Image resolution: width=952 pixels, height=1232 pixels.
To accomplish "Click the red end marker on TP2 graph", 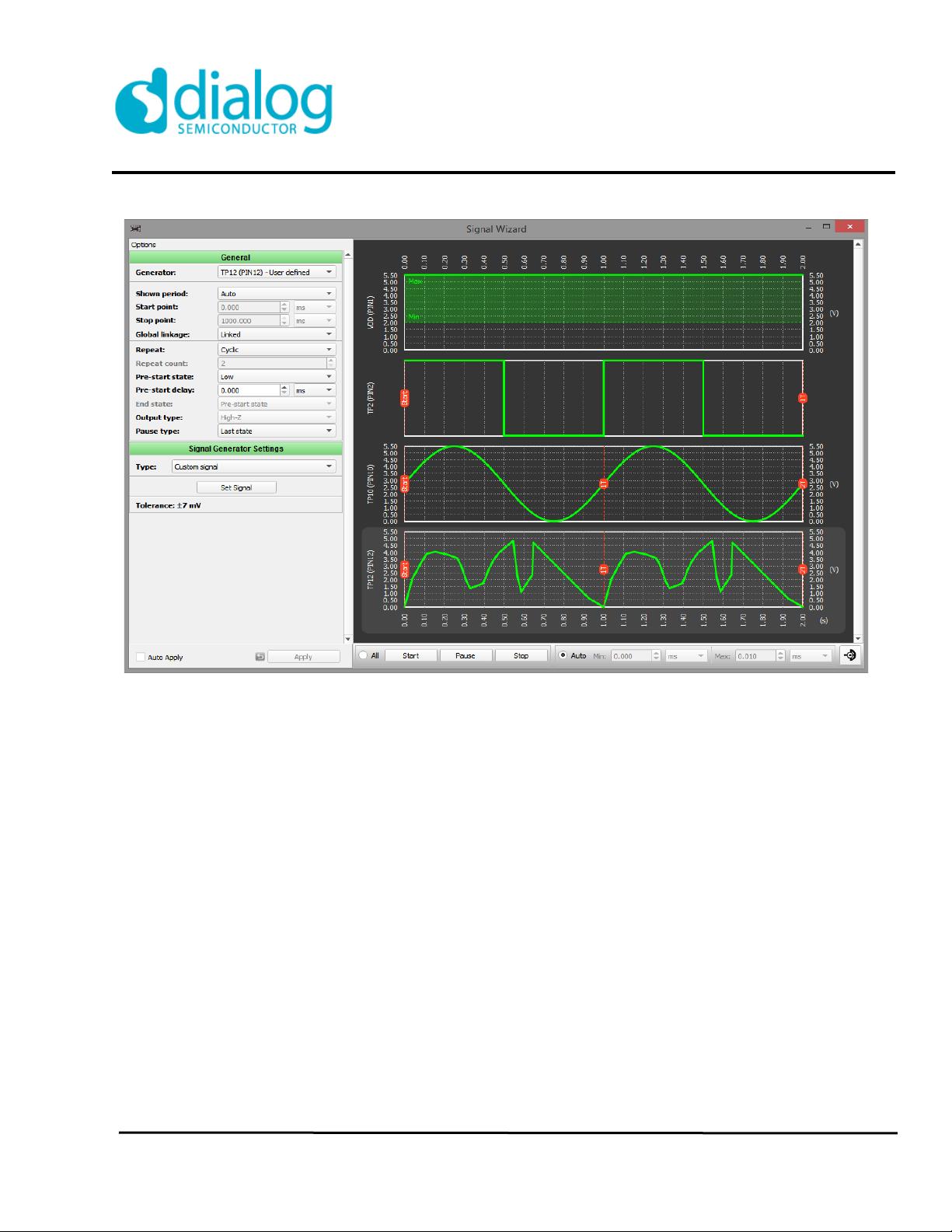I will pos(803,398).
